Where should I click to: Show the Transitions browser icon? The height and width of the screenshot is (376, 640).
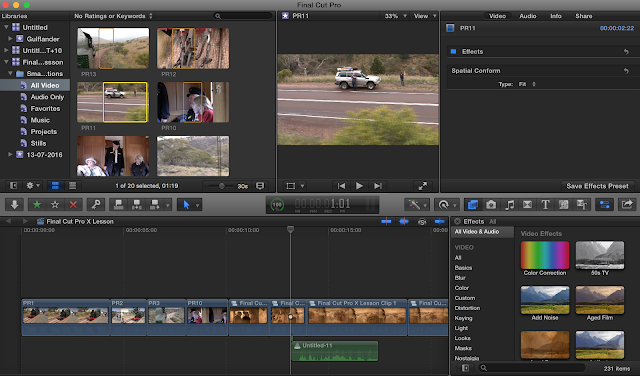(527, 205)
